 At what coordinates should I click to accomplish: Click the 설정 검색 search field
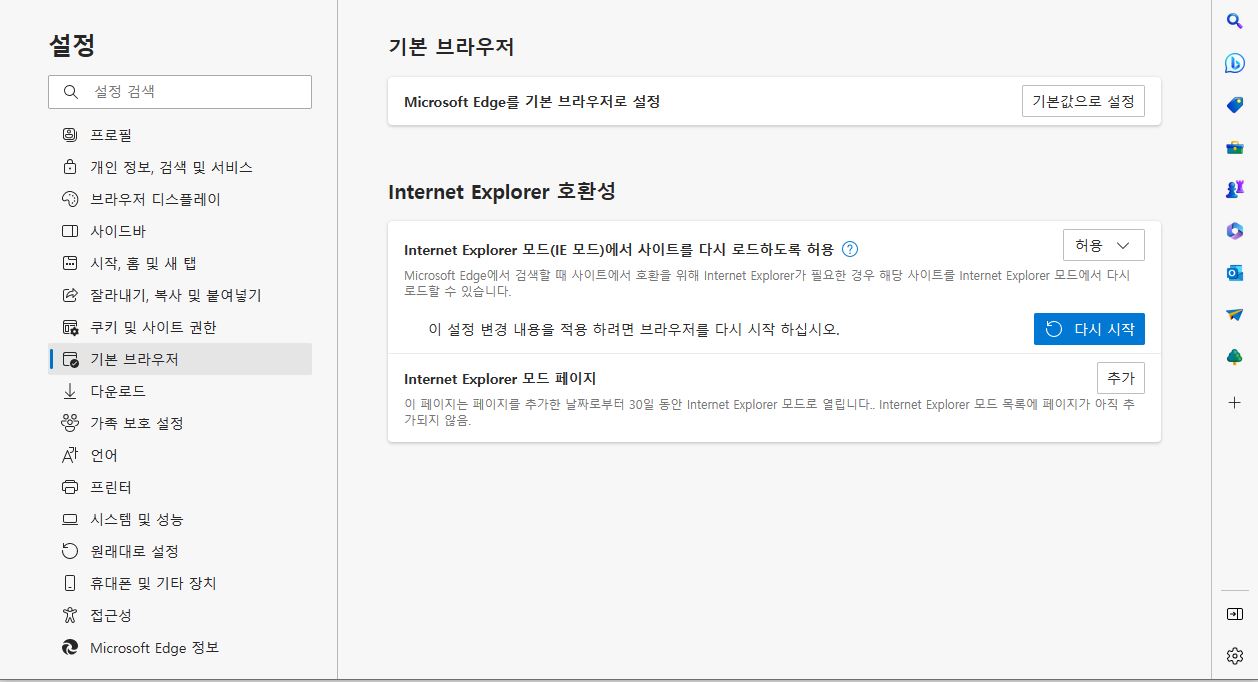pos(180,92)
